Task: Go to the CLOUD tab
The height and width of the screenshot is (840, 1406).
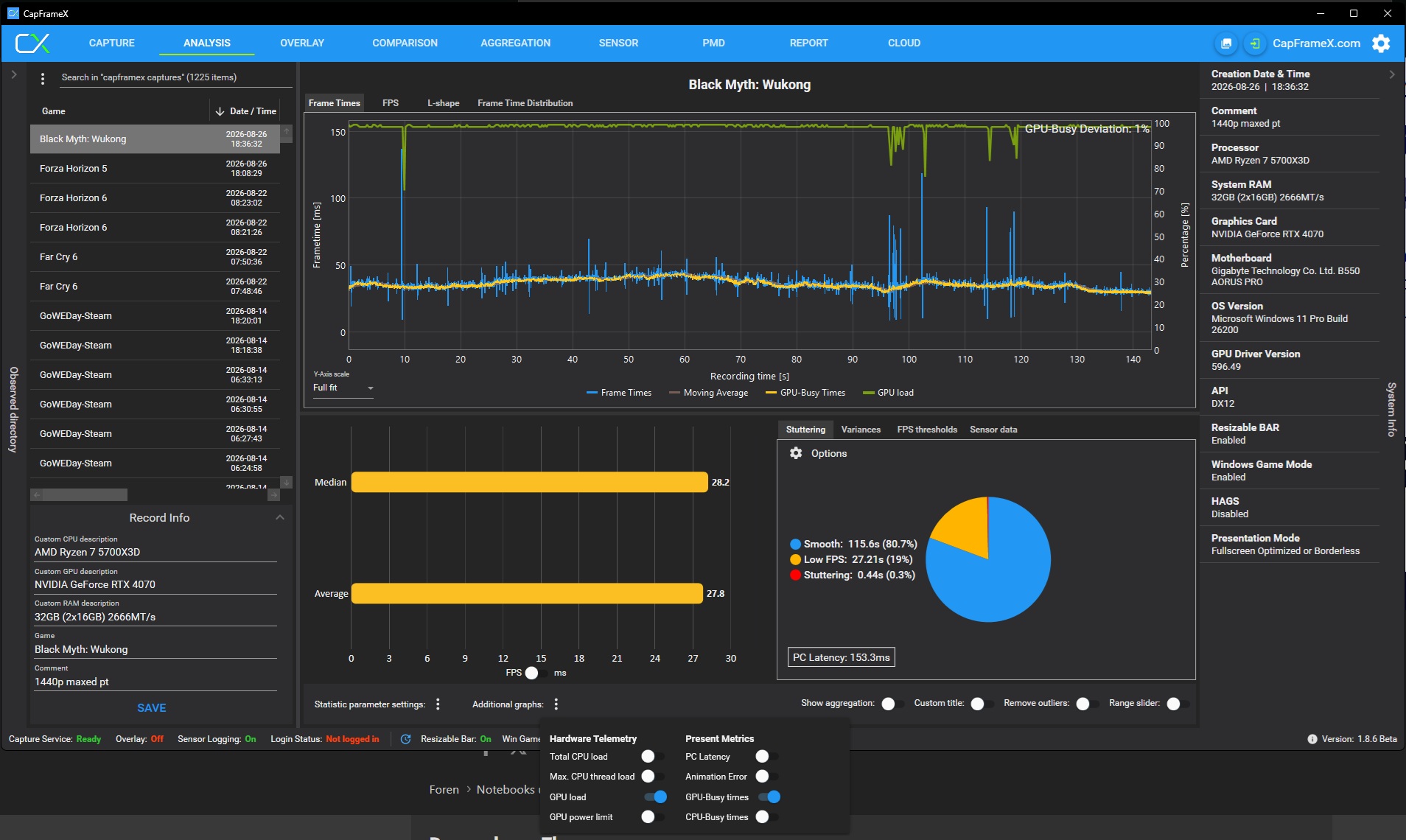Action: pyautogui.click(x=904, y=43)
